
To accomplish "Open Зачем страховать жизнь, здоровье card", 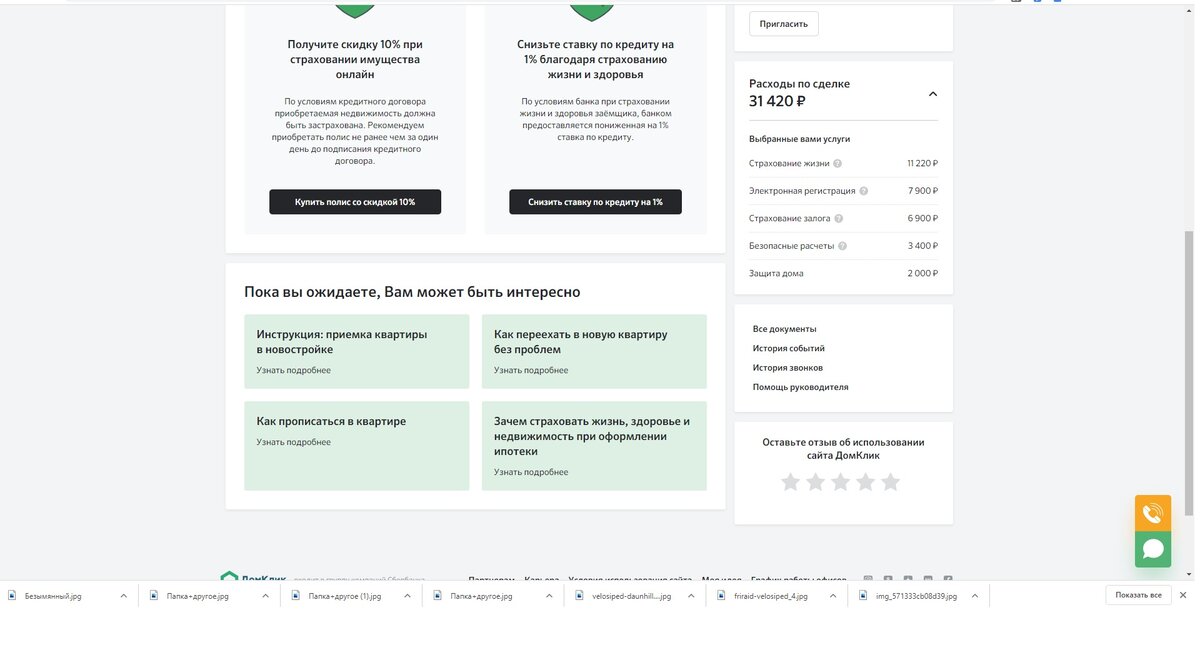I will (594, 446).
